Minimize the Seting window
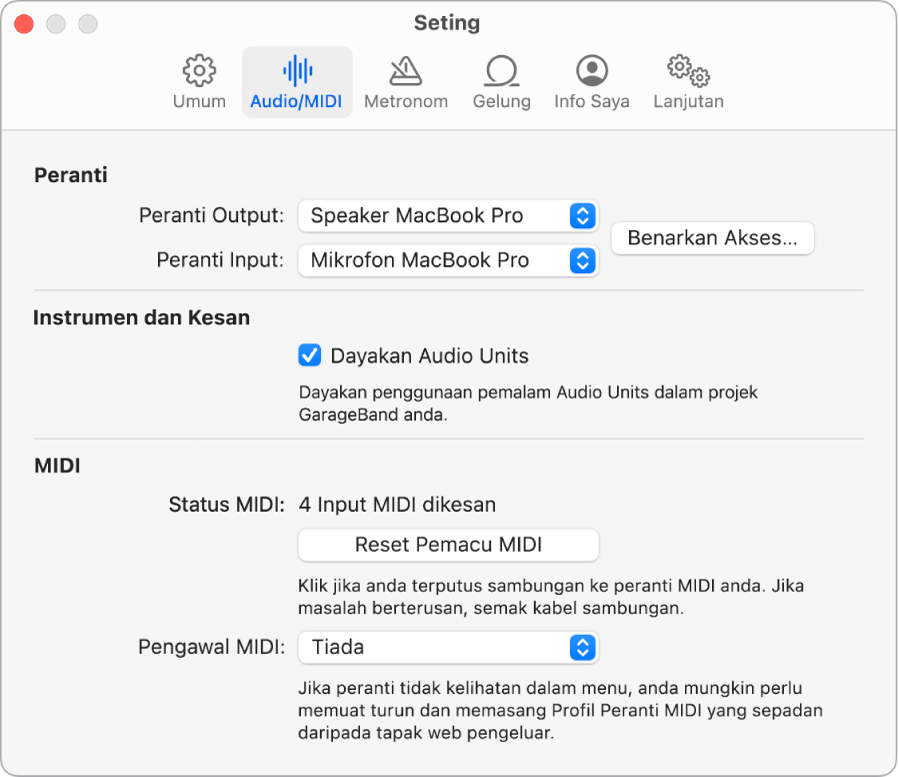The image size is (899, 777). pos(55,22)
